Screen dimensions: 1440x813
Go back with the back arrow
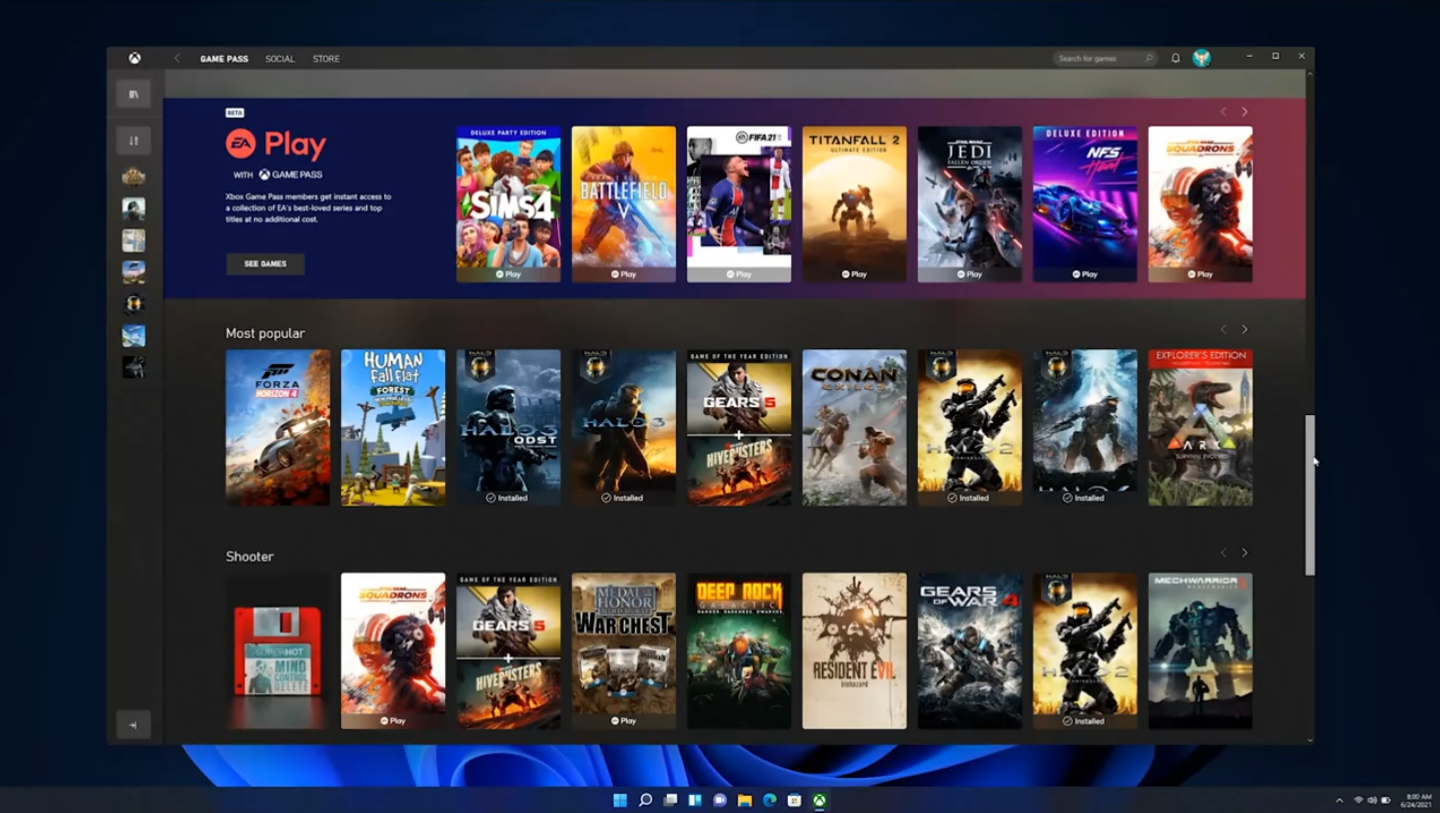click(178, 58)
